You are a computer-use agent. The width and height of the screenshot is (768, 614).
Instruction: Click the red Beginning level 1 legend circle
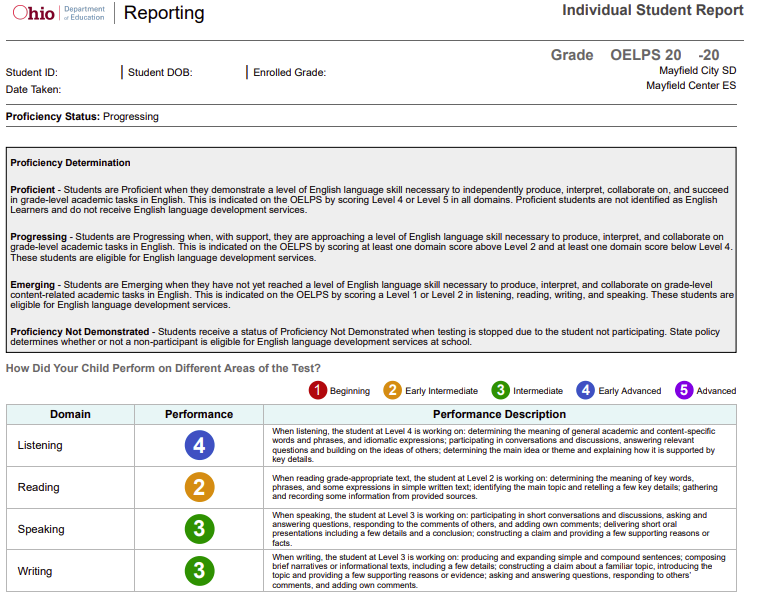tap(317, 390)
